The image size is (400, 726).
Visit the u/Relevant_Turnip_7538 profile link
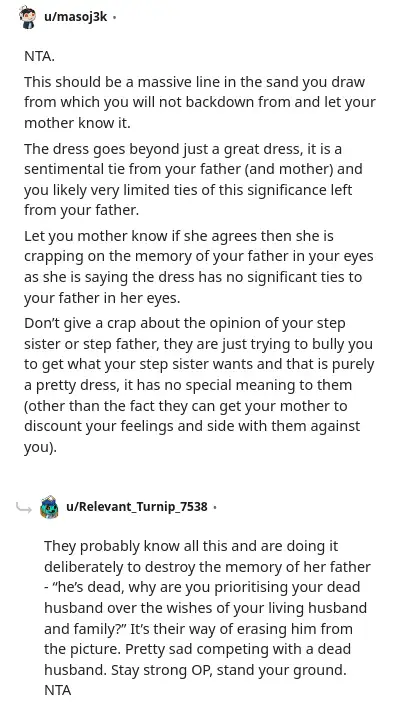click(x=137, y=507)
